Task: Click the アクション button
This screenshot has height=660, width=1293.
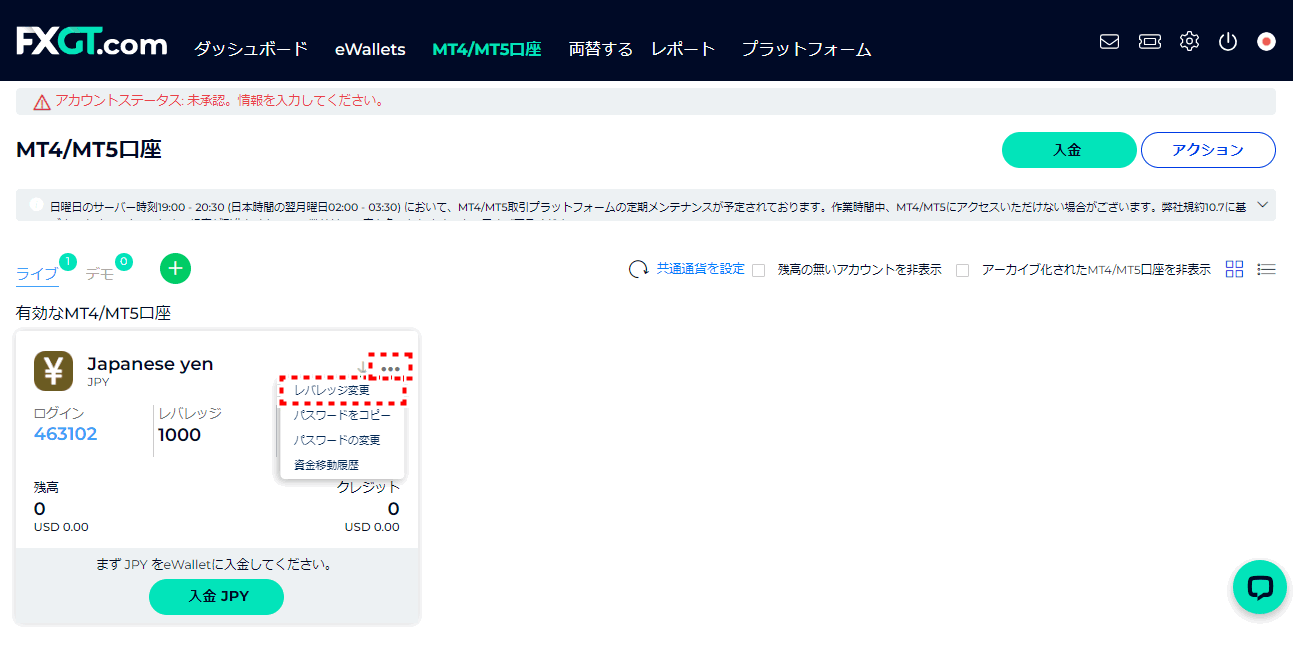Action: click(x=1208, y=150)
